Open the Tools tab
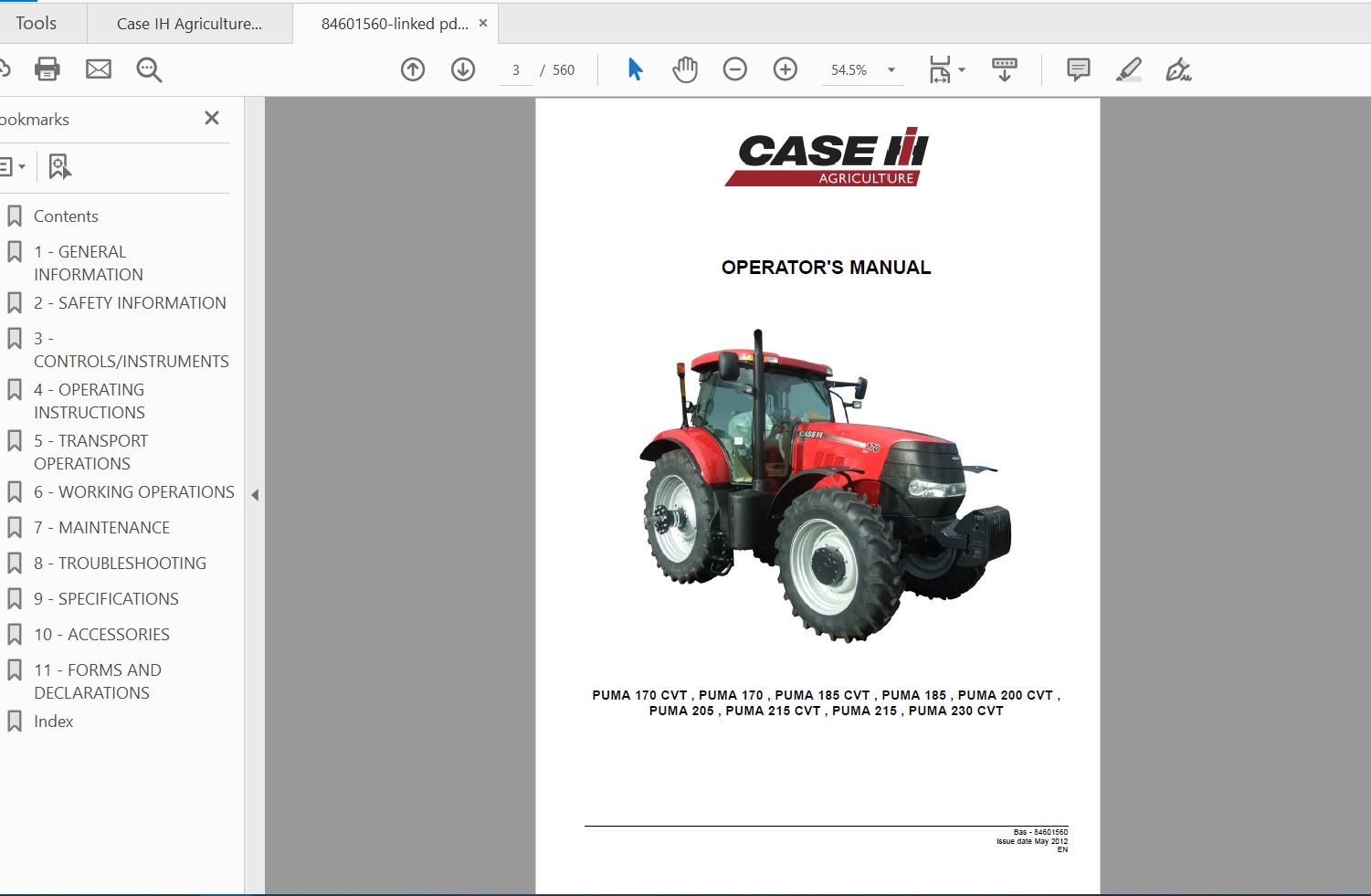 pos(37,24)
